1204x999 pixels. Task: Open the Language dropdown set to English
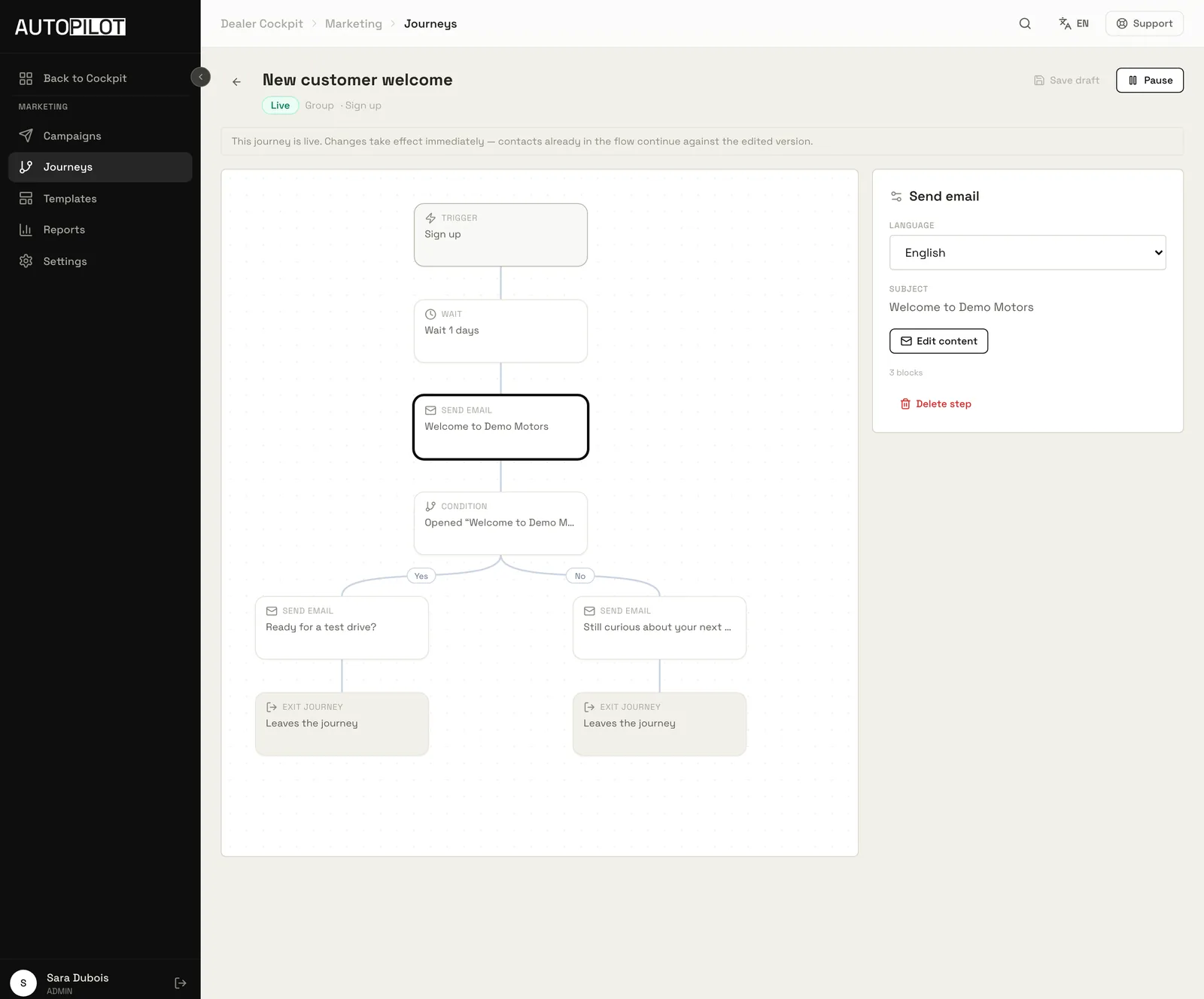1027,253
